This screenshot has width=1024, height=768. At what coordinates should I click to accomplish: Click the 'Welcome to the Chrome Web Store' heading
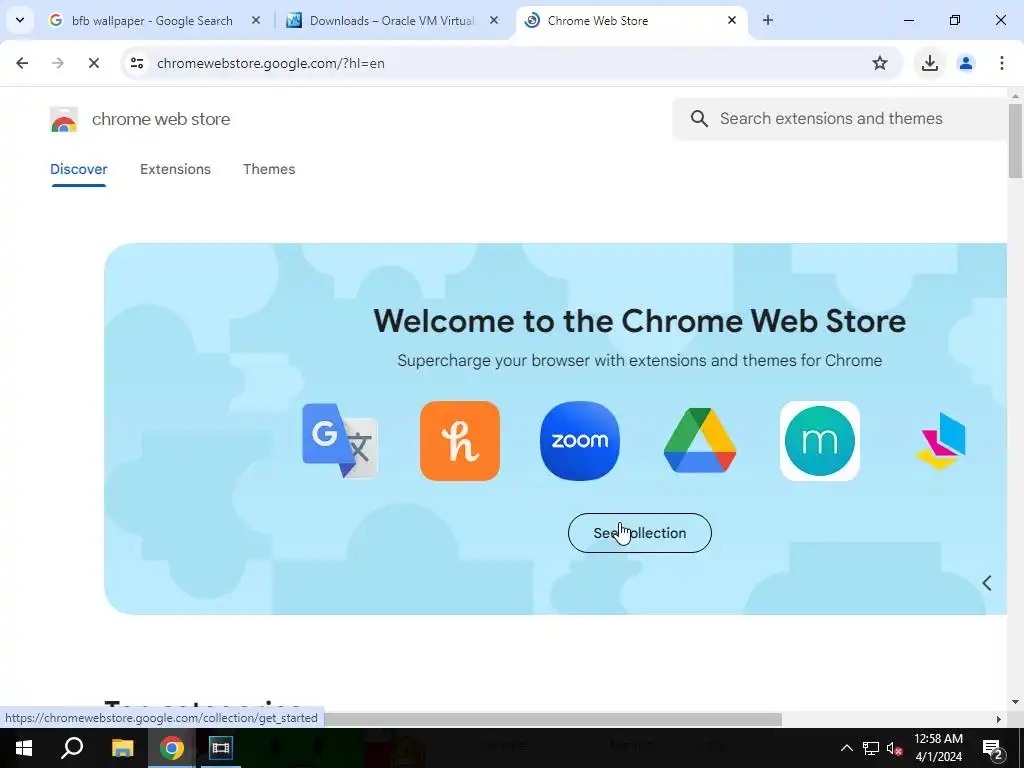(639, 321)
